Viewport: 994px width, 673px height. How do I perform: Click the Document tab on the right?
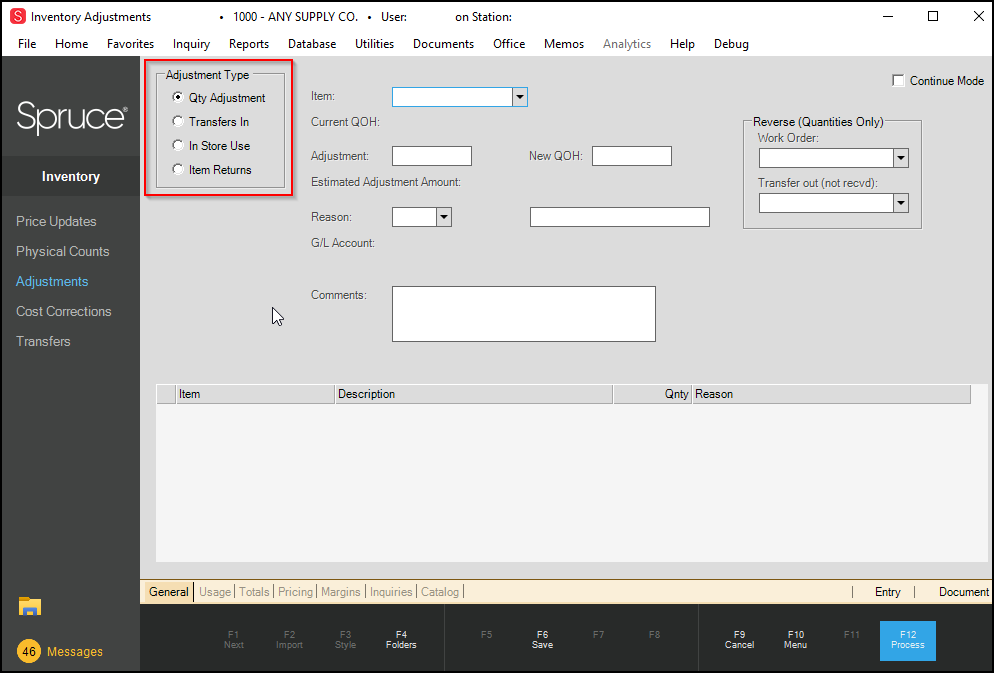964,591
